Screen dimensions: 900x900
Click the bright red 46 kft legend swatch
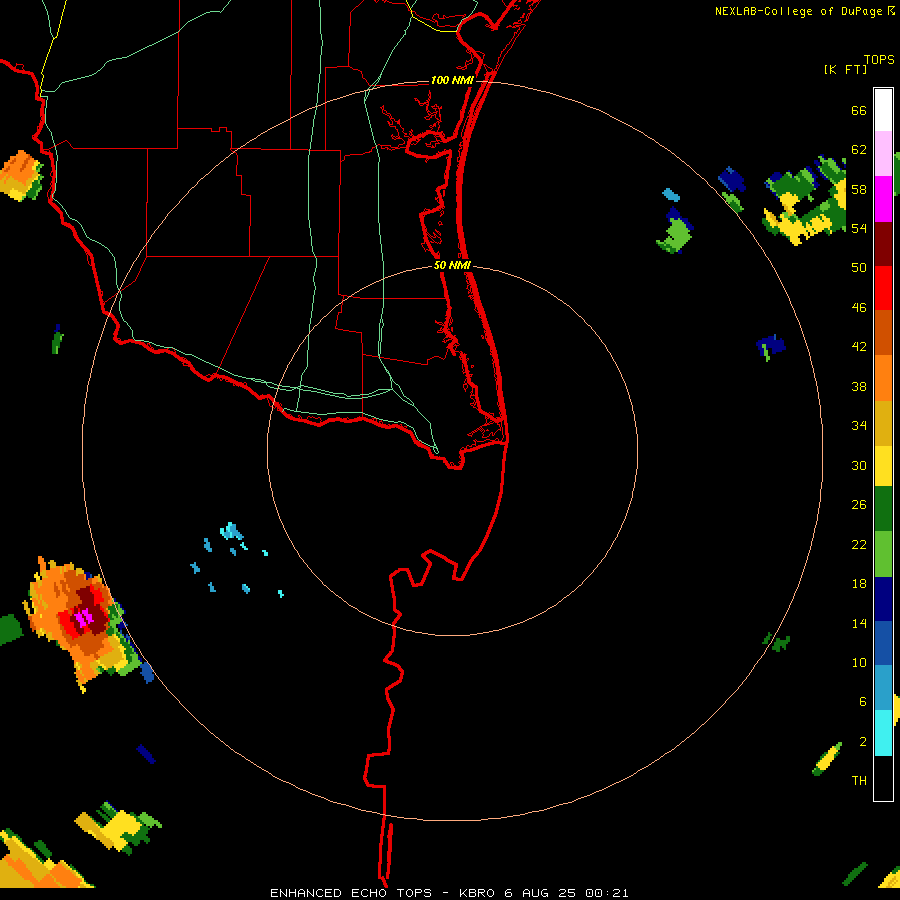point(883,288)
